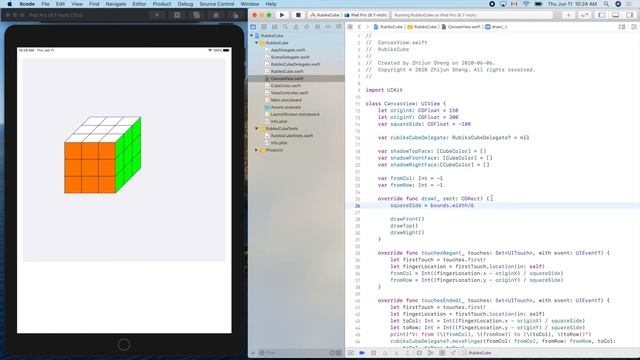
Task: Tap the orange front face center square
Action: pyautogui.click(x=90, y=167)
